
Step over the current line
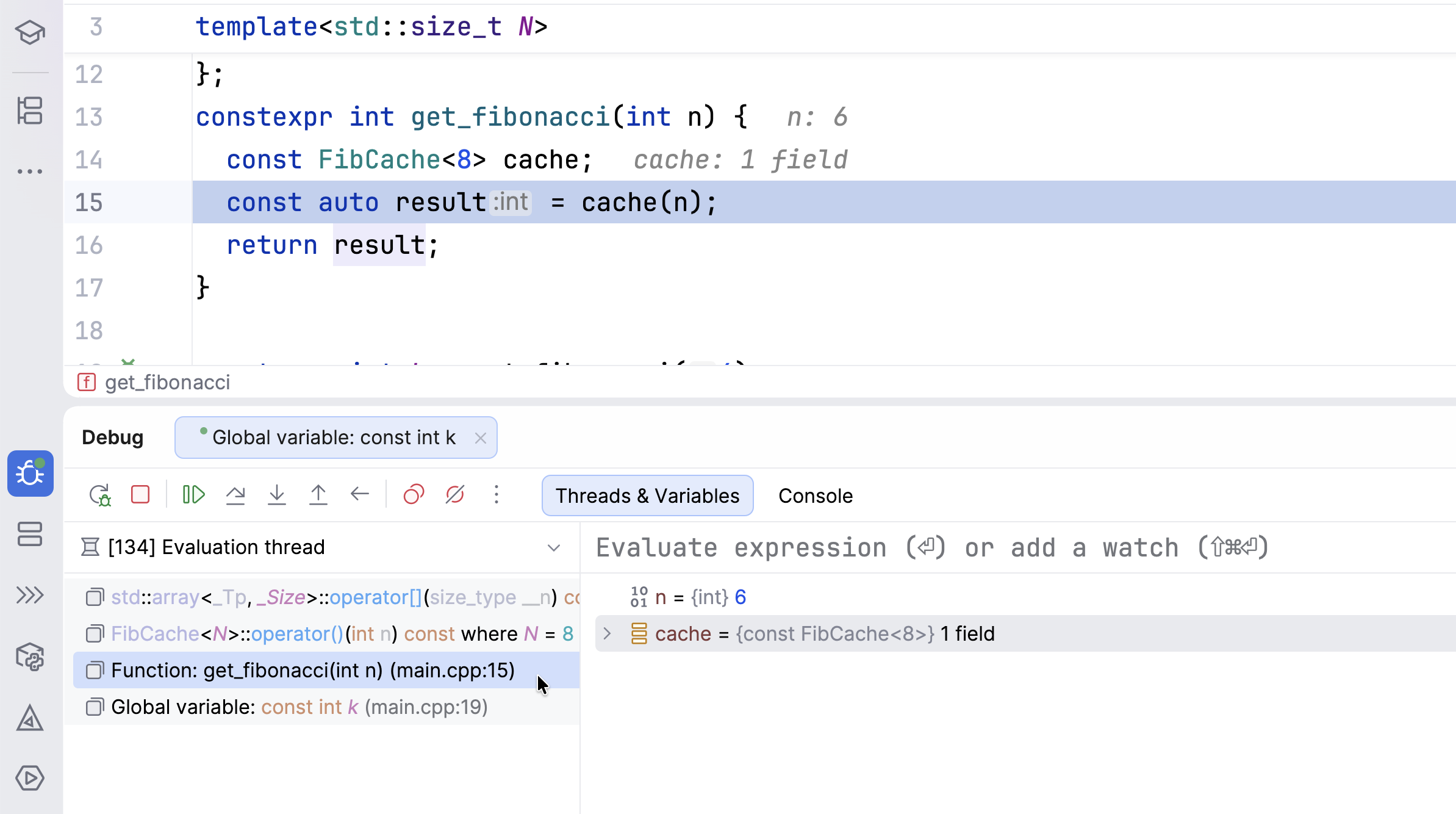pyautogui.click(x=235, y=495)
